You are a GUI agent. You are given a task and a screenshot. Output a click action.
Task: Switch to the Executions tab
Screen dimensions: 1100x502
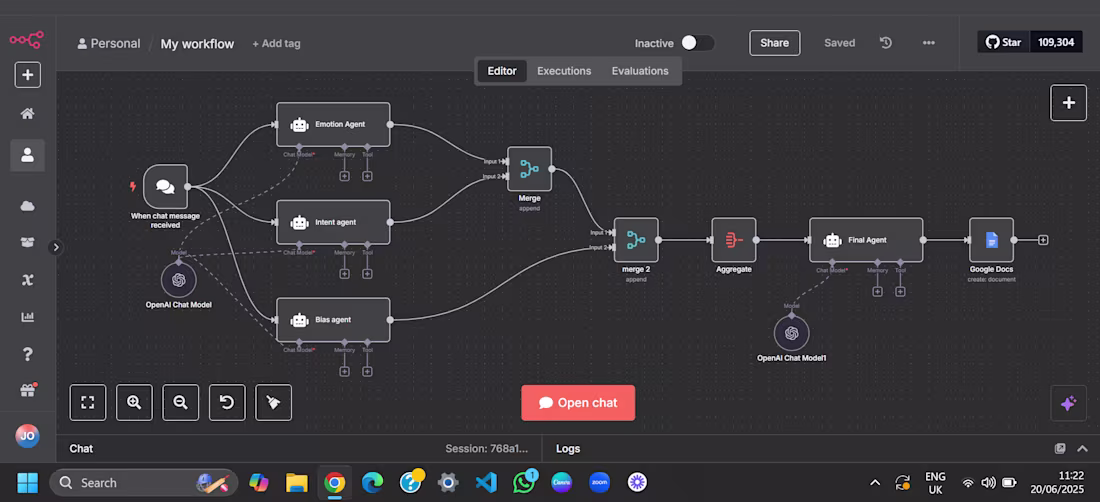point(564,71)
